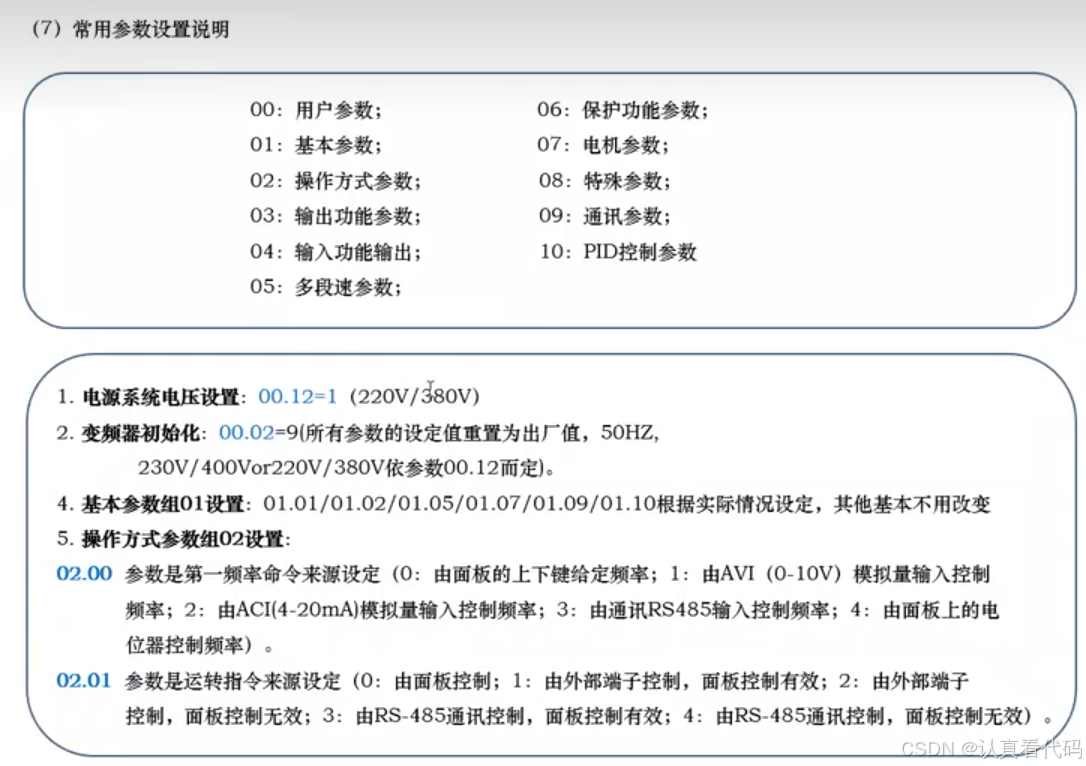Click the 'ACI(4-20mA)' text
This screenshot has width=1086, height=766.
click(x=298, y=610)
